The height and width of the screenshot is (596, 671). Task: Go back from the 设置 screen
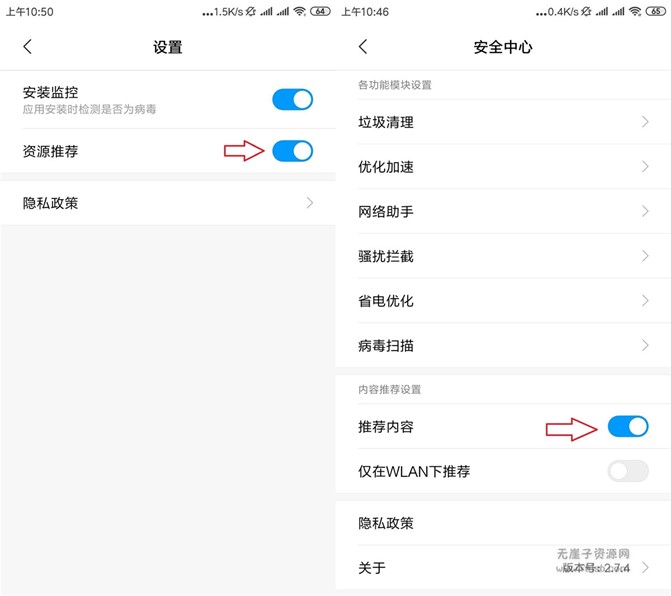point(27,47)
